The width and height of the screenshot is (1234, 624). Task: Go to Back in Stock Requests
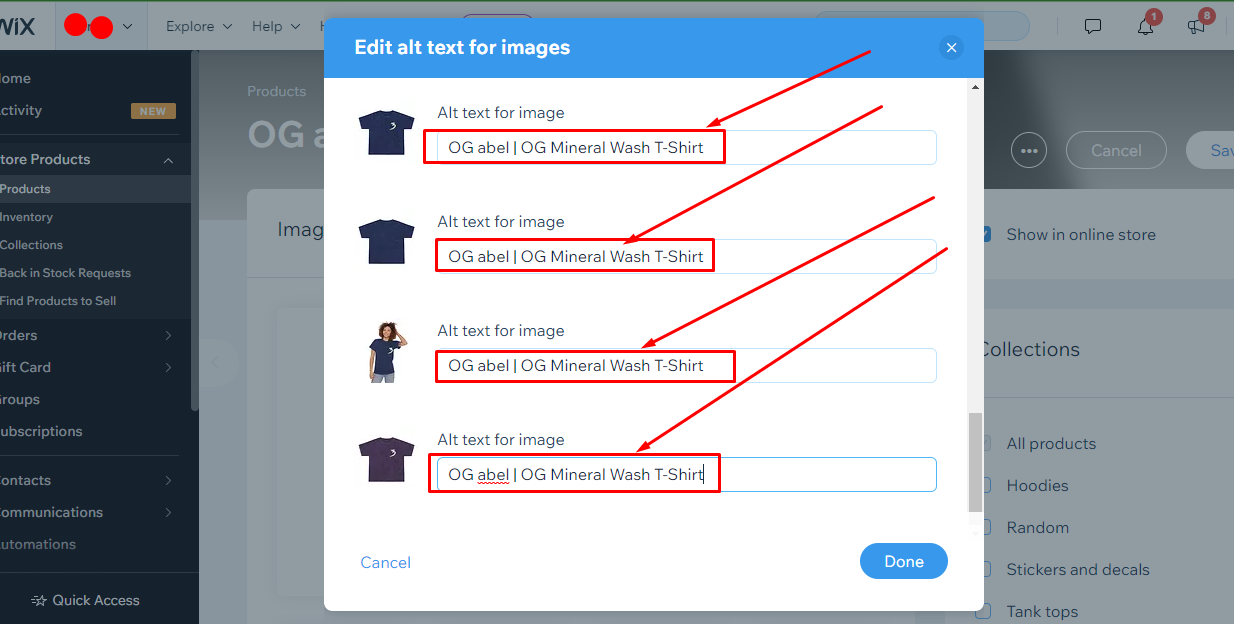pos(66,273)
